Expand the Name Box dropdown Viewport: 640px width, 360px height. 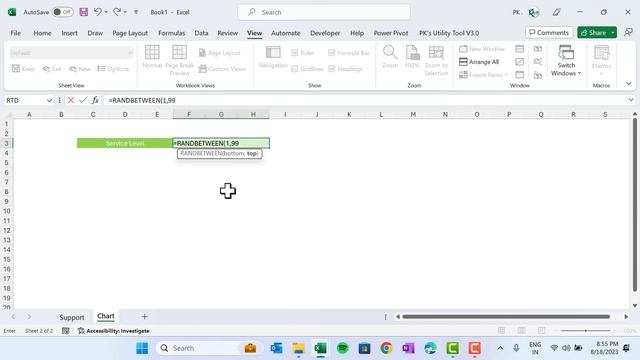coord(49,100)
